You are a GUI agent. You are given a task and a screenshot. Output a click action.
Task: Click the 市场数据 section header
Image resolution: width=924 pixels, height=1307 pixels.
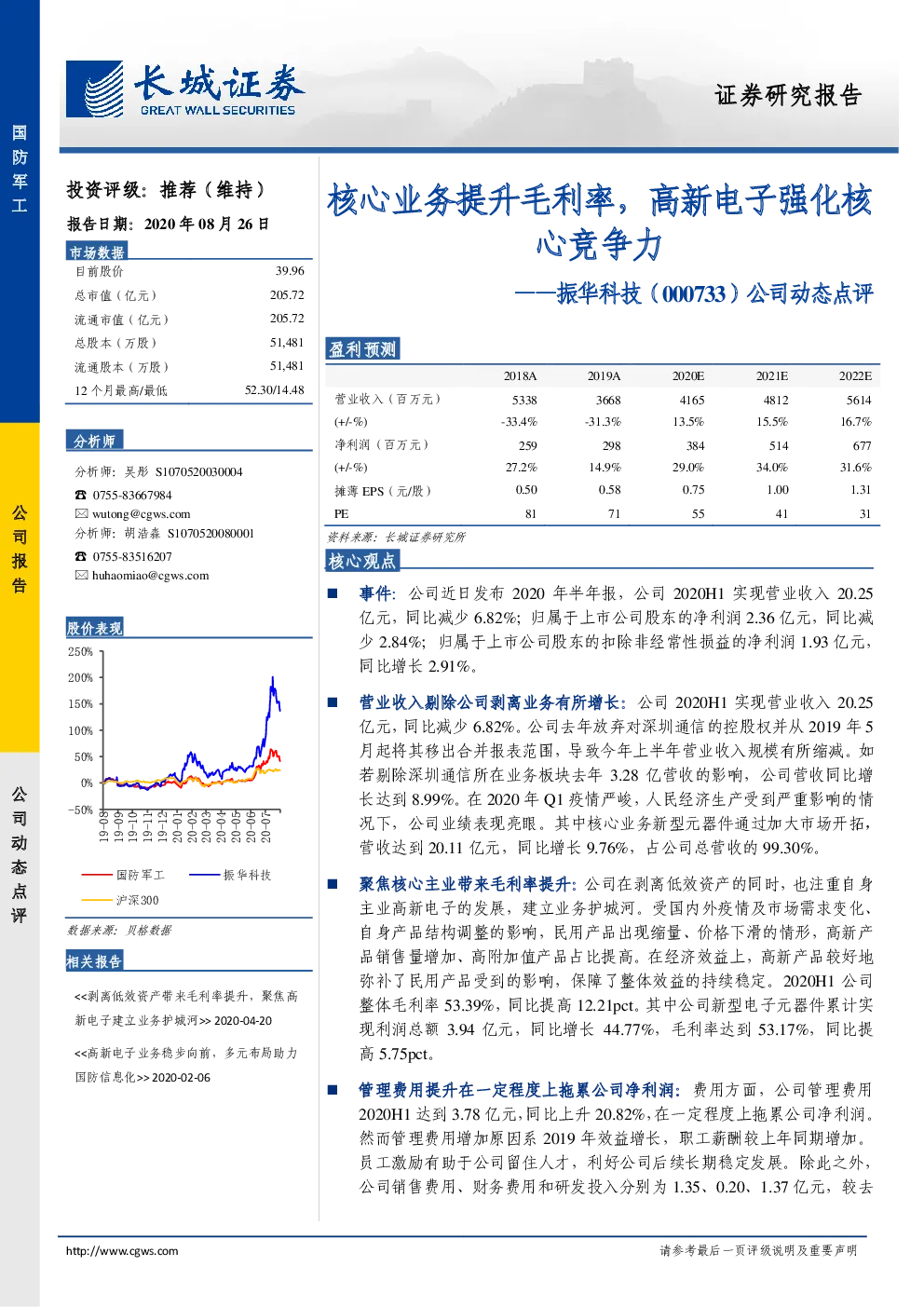click(x=97, y=252)
